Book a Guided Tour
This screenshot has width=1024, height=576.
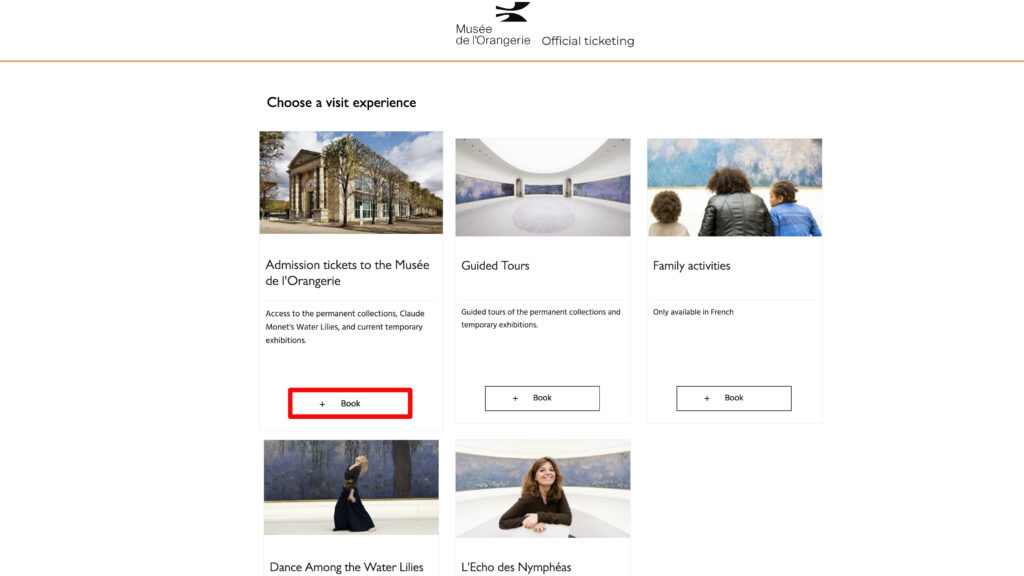pyautogui.click(x=542, y=398)
